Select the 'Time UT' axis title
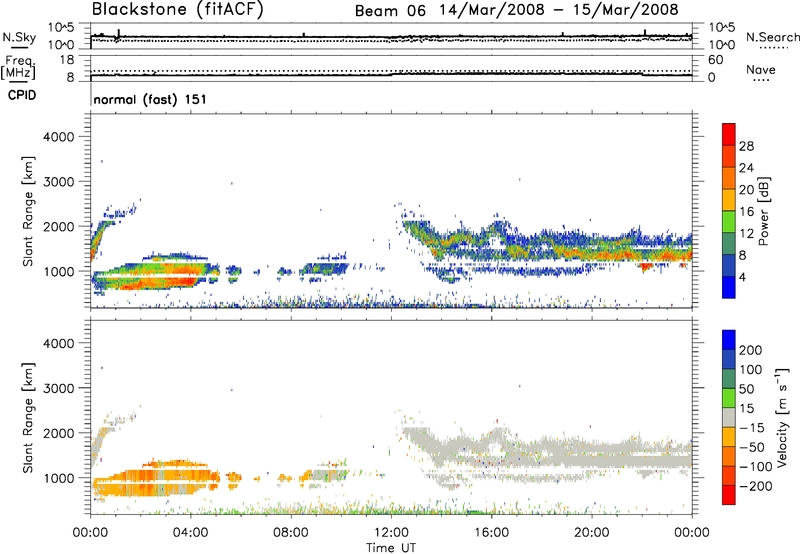Image resolution: width=800 pixels, height=554 pixels. click(x=391, y=548)
